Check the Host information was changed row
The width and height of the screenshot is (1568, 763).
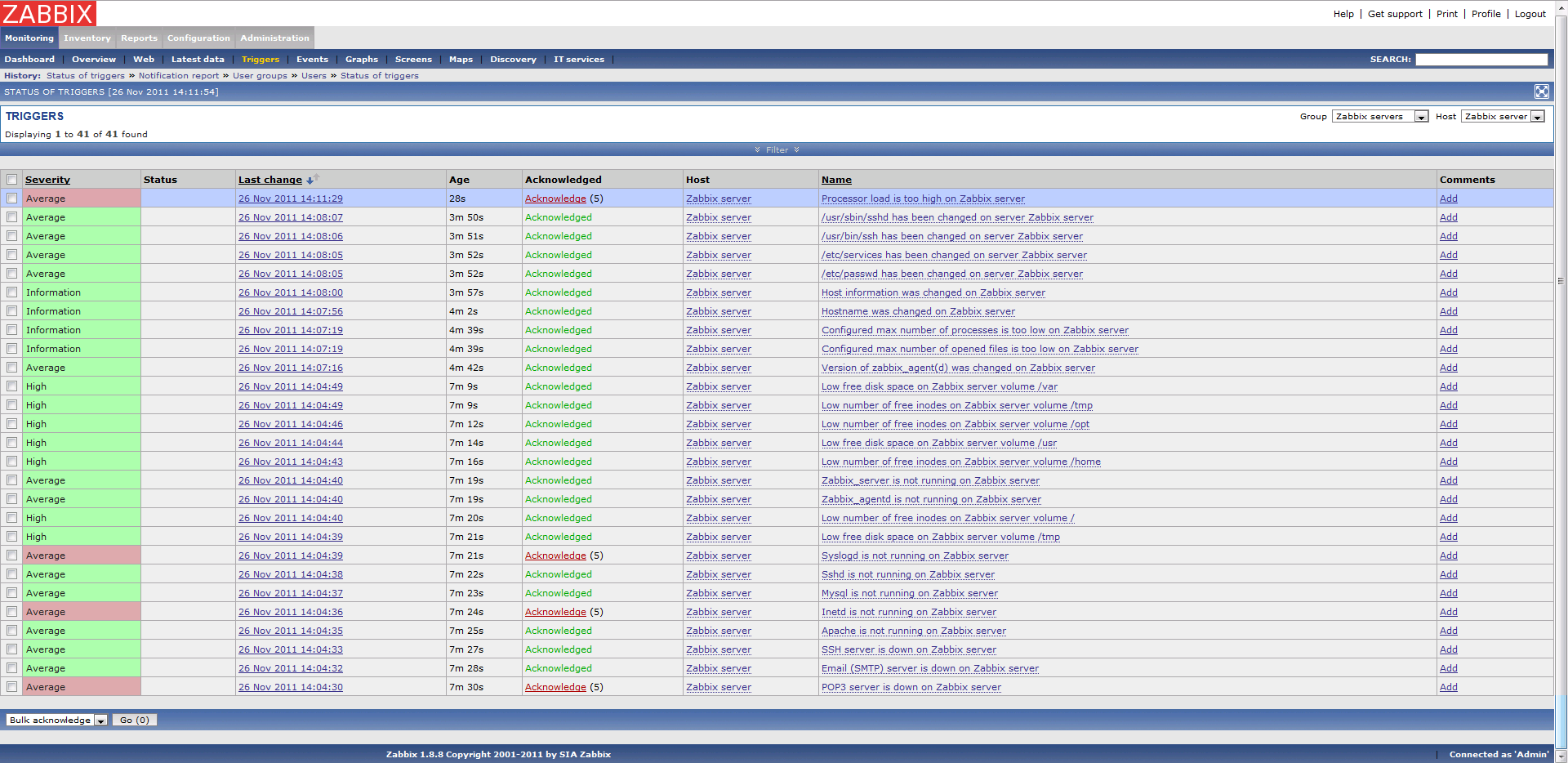pos(12,292)
